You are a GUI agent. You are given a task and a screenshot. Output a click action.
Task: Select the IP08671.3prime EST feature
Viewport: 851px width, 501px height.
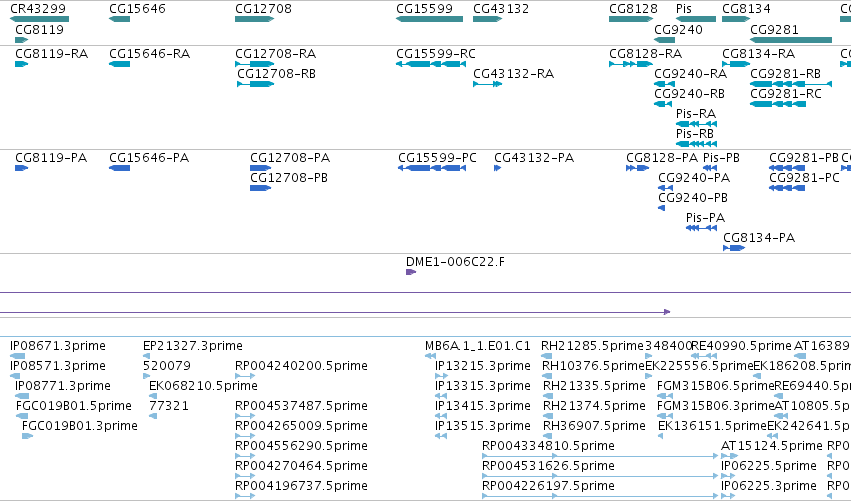pyautogui.click(x=17, y=357)
